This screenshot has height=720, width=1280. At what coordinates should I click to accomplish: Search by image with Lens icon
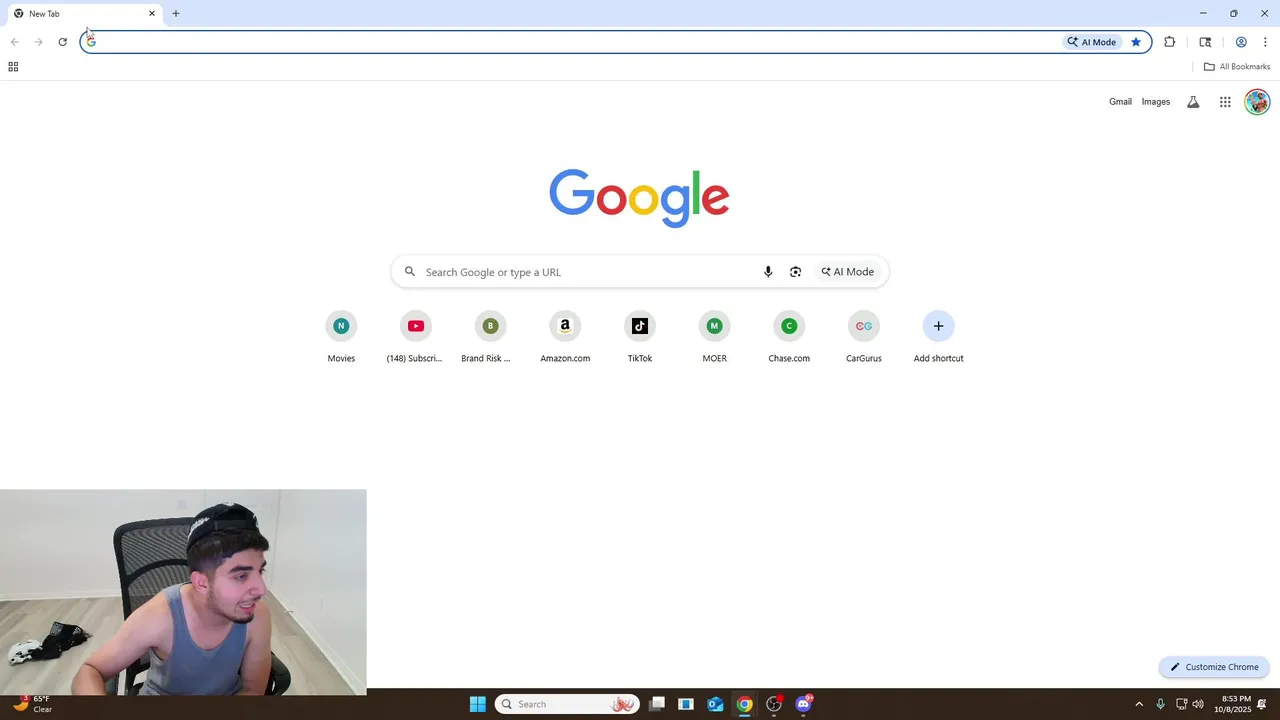point(795,272)
